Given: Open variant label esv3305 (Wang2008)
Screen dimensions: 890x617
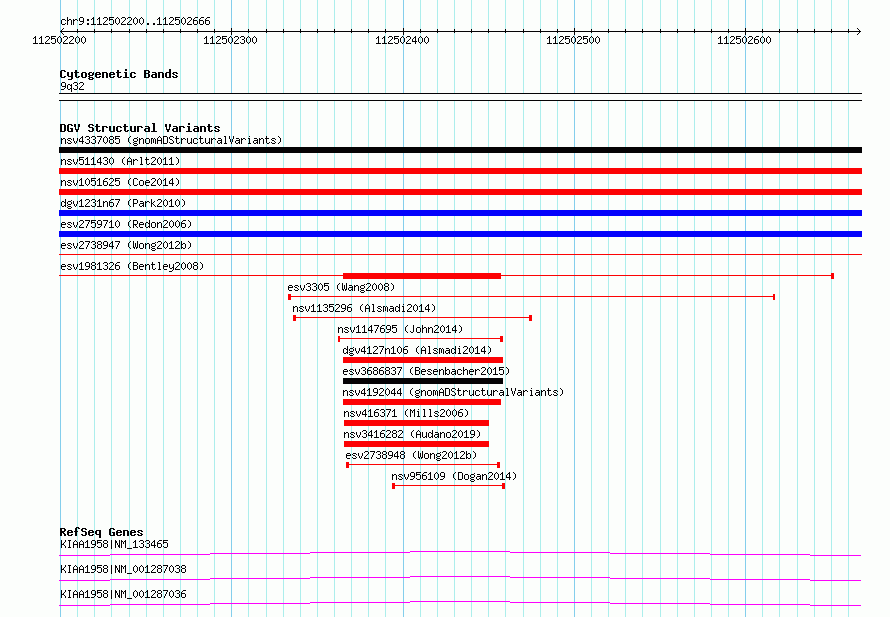Looking at the screenshot, I should tap(341, 287).
